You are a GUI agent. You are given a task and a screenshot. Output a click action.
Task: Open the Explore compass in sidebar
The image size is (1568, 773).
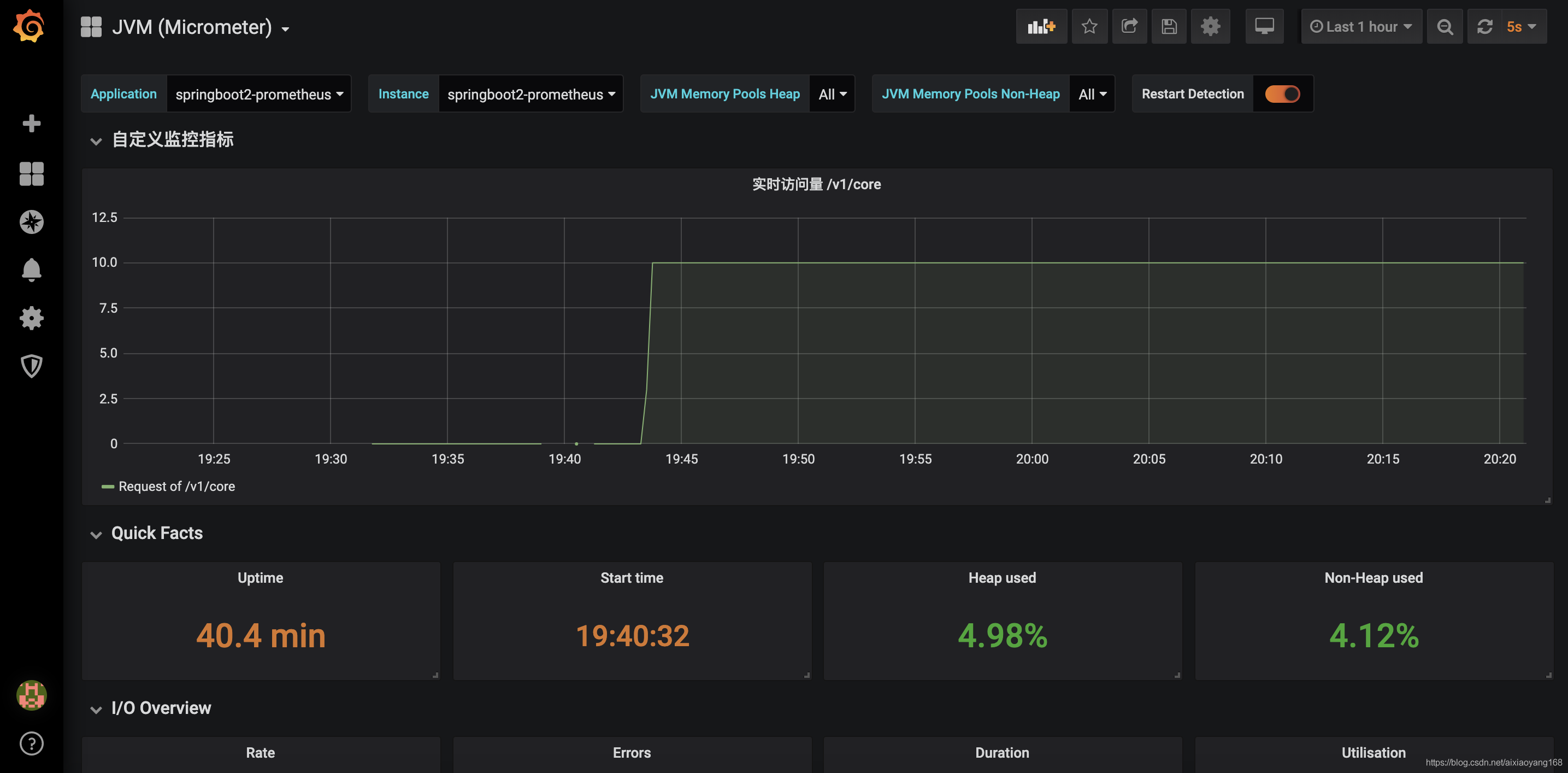click(31, 222)
